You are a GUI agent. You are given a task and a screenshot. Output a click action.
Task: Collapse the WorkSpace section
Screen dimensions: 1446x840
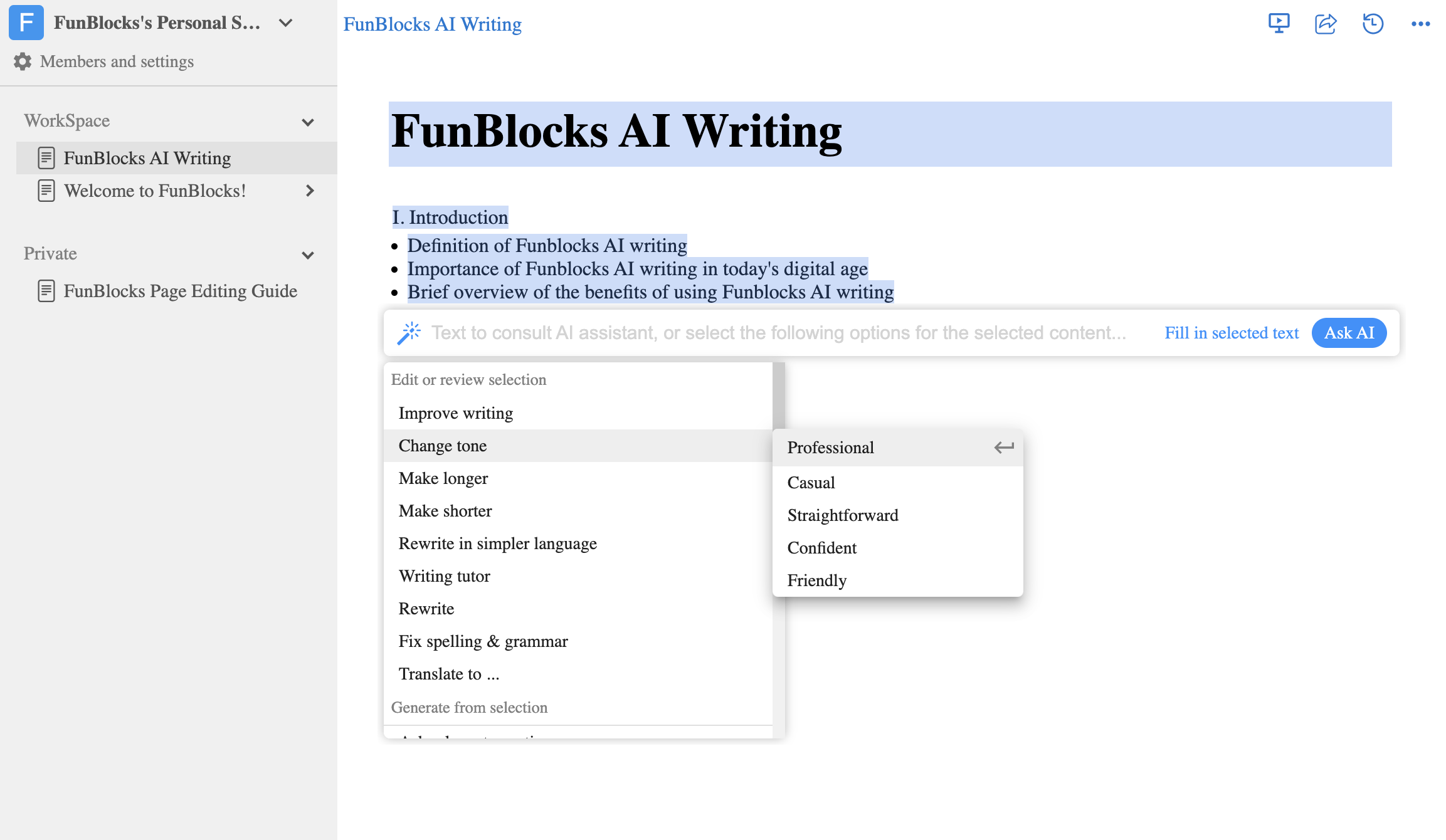click(308, 122)
